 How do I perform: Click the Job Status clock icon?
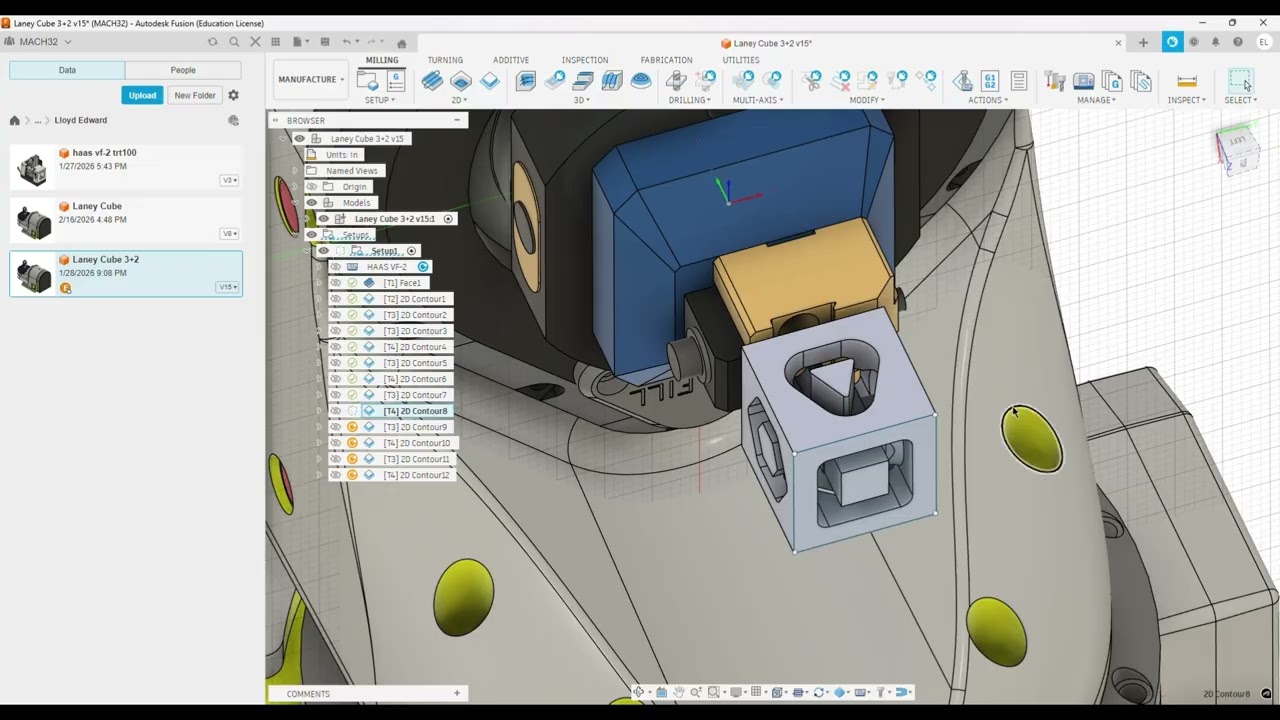(x=1194, y=42)
